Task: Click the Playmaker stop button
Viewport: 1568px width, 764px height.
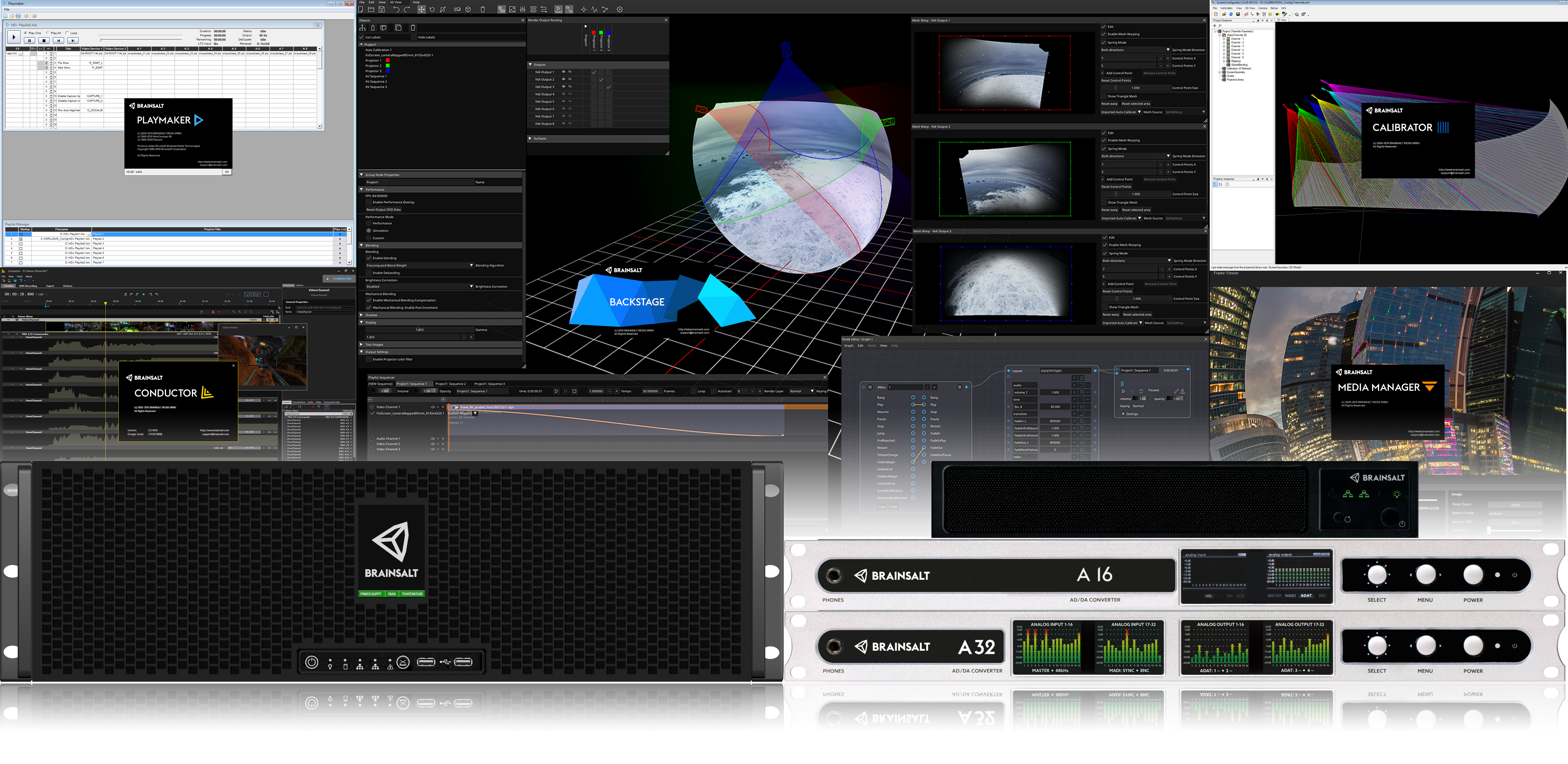Action: 44,41
